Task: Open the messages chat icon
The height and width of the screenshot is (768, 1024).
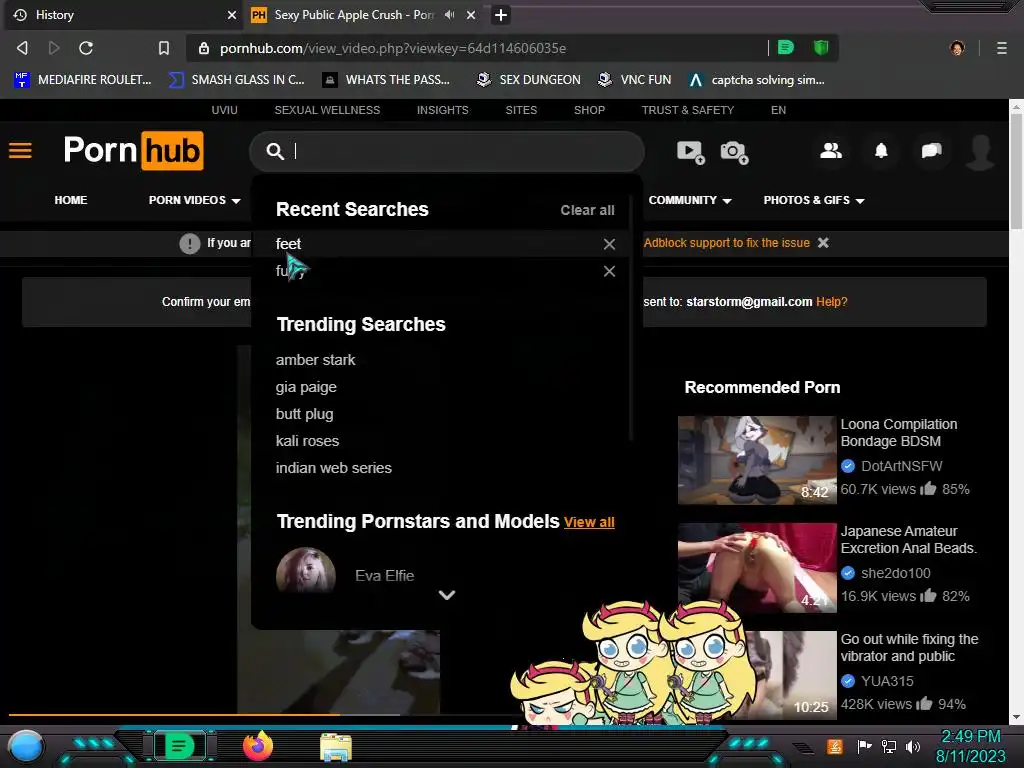Action: pyautogui.click(x=931, y=151)
